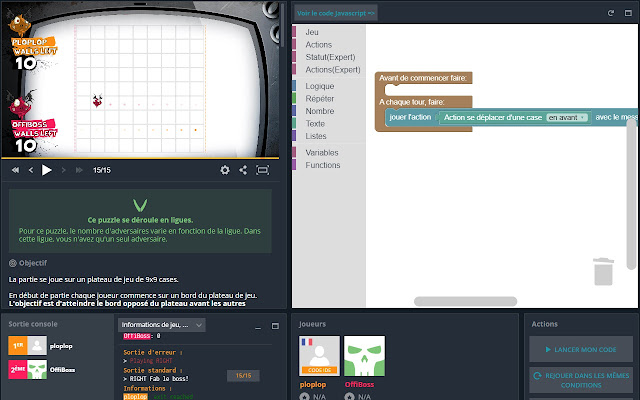Click ploplop star rating N/A
Viewport: 640px width, 400px height.
tap(313, 396)
